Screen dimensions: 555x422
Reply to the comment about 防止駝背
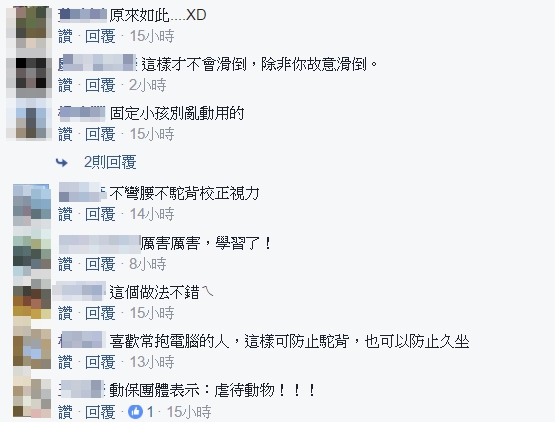[100, 362]
